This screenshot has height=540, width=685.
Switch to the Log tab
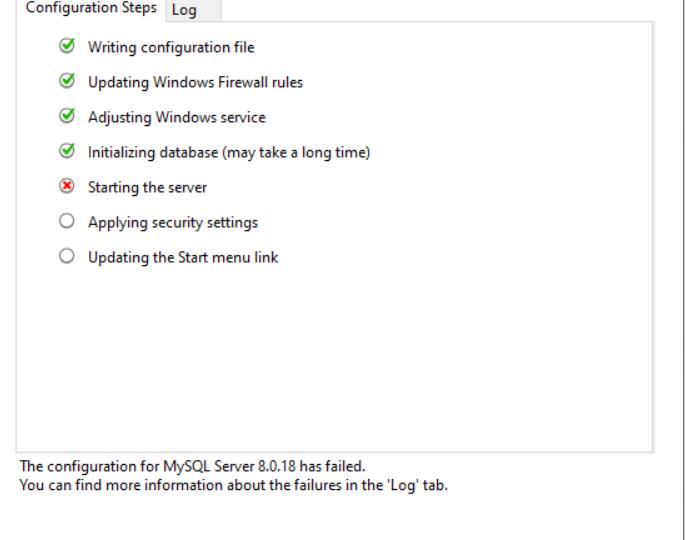click(193, 10)
